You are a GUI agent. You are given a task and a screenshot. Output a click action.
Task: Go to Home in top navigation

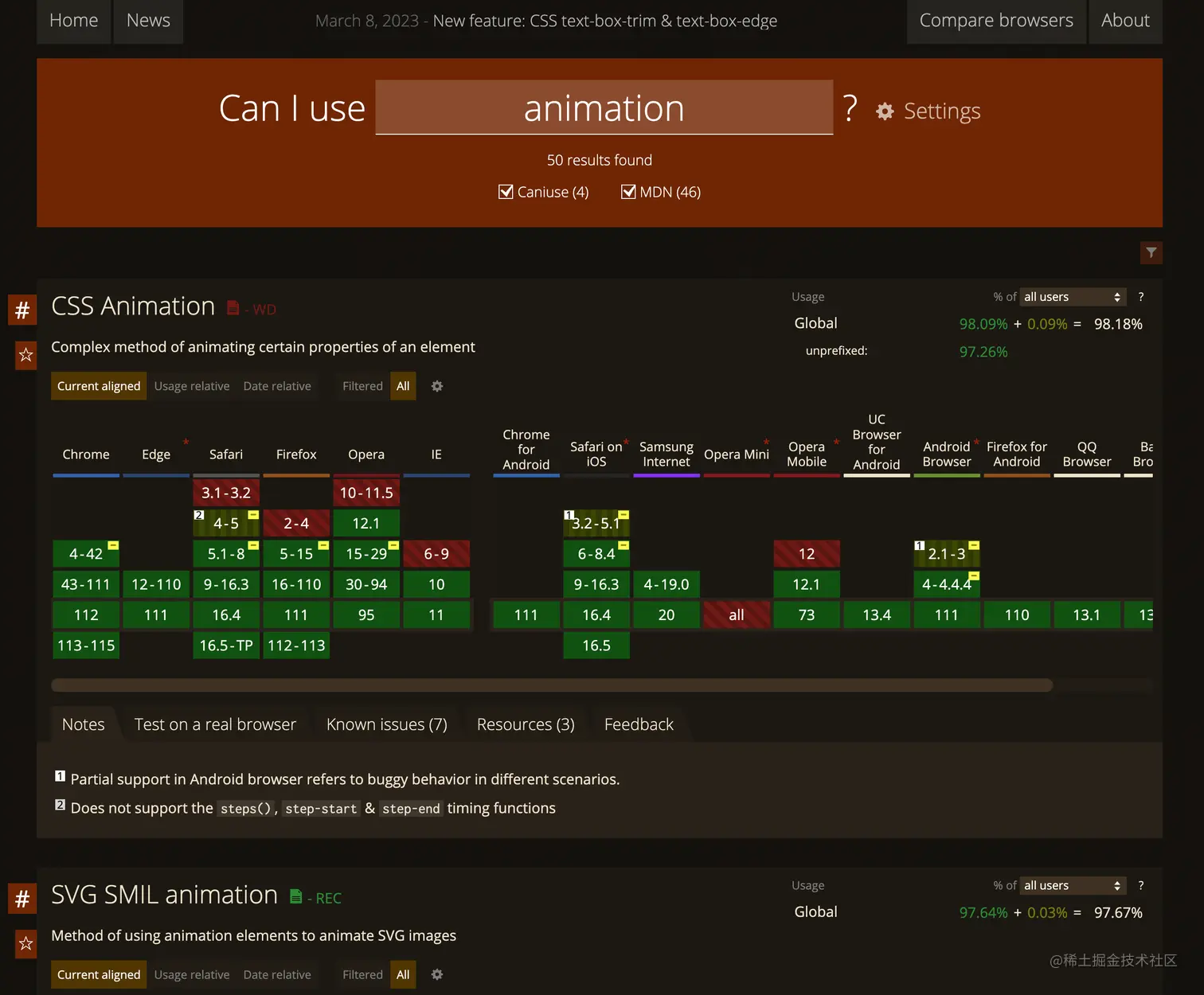point(74,21)
